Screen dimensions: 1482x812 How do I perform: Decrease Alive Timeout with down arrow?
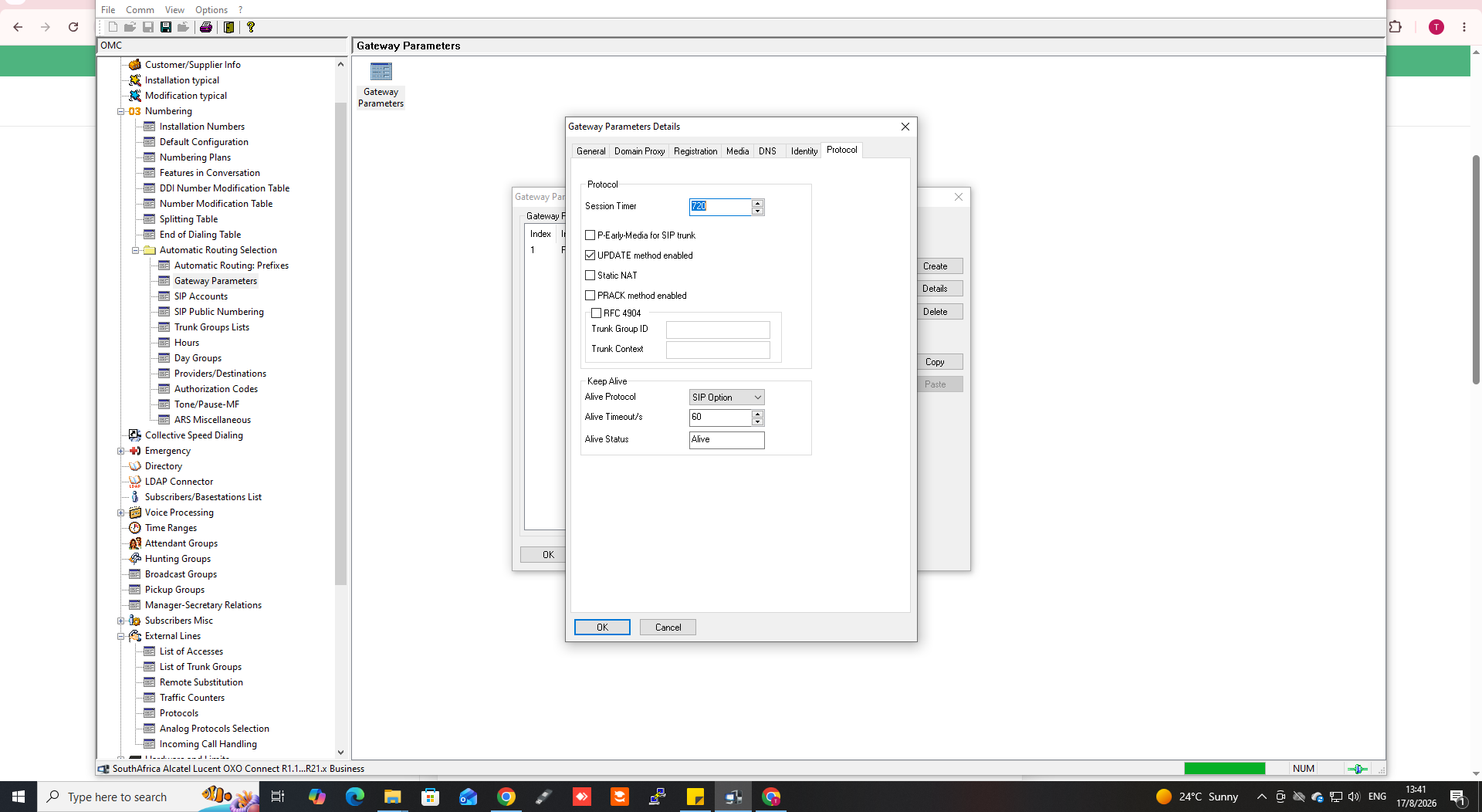click(758, 421)
